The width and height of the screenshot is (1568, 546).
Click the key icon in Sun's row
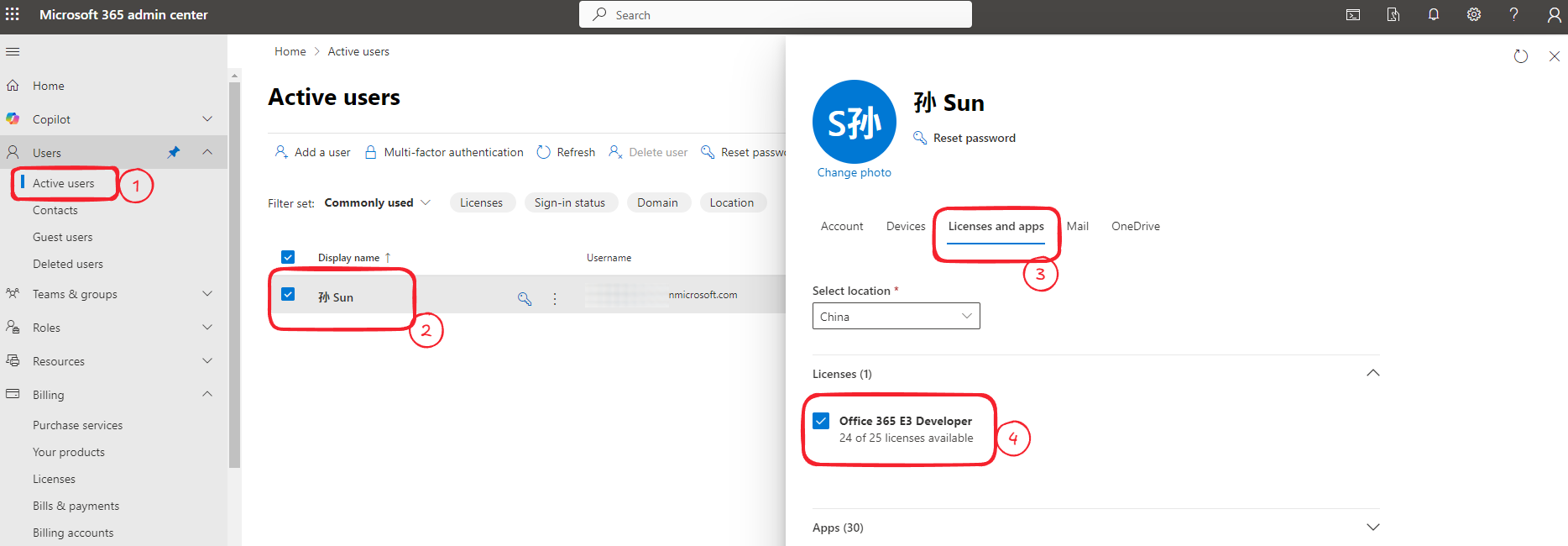tap(525, 298)
